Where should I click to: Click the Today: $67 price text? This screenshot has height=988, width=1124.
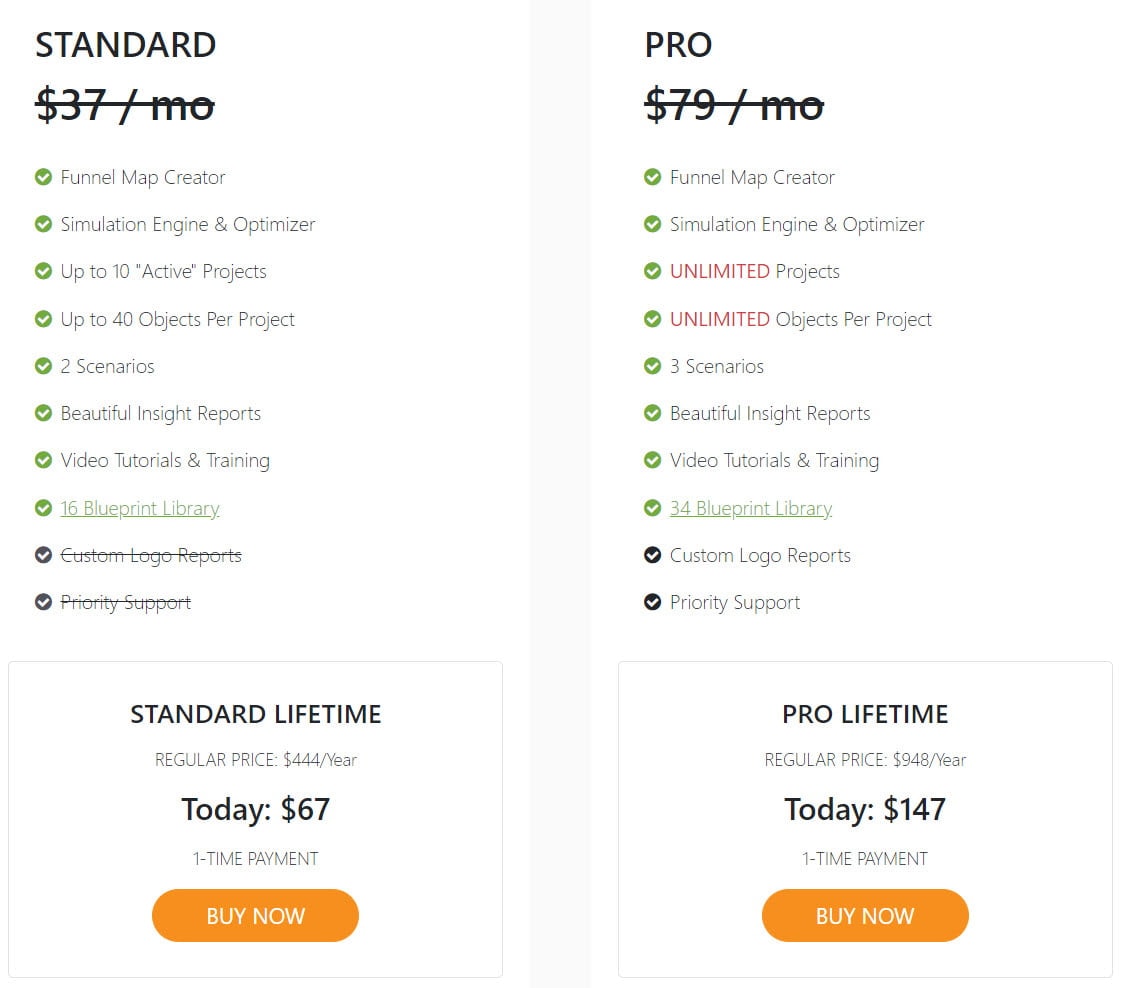pyautogui.click(x=255, y=809)
